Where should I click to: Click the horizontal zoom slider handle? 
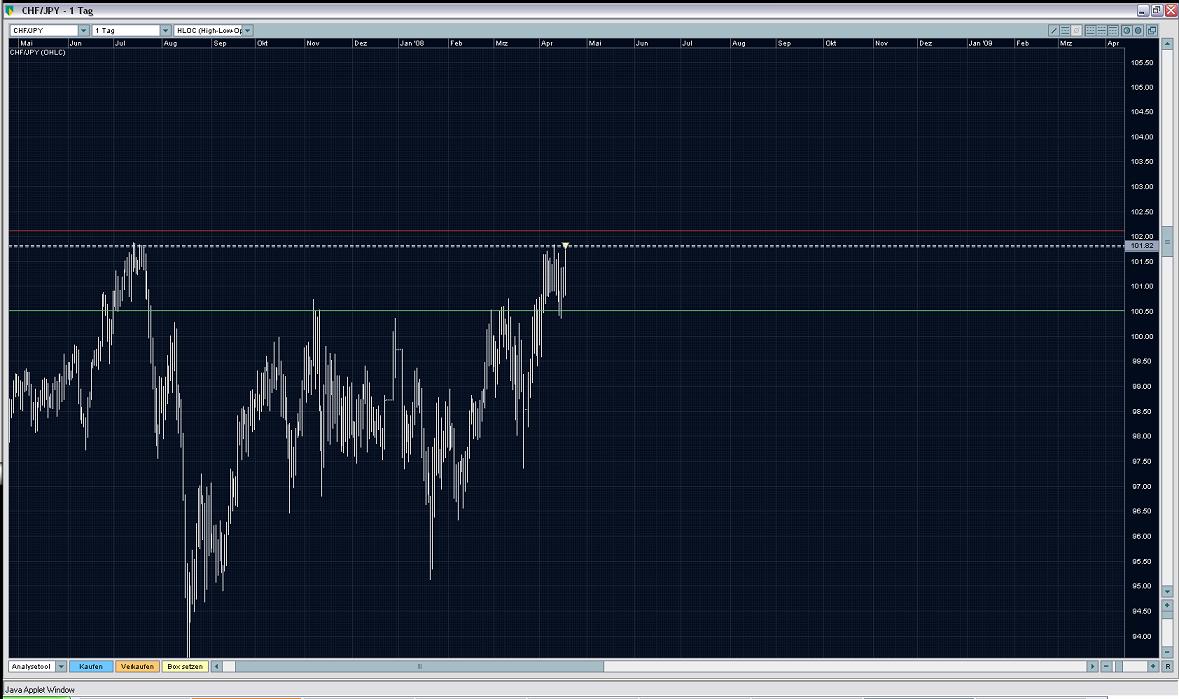pos(1119,666)
